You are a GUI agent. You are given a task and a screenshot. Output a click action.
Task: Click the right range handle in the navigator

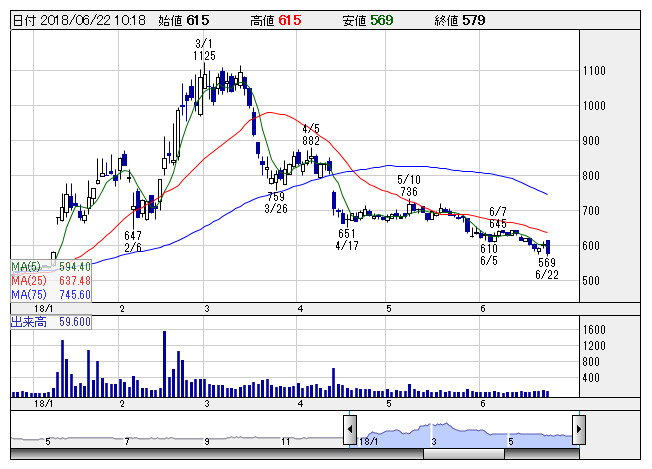tap(578, 429)
